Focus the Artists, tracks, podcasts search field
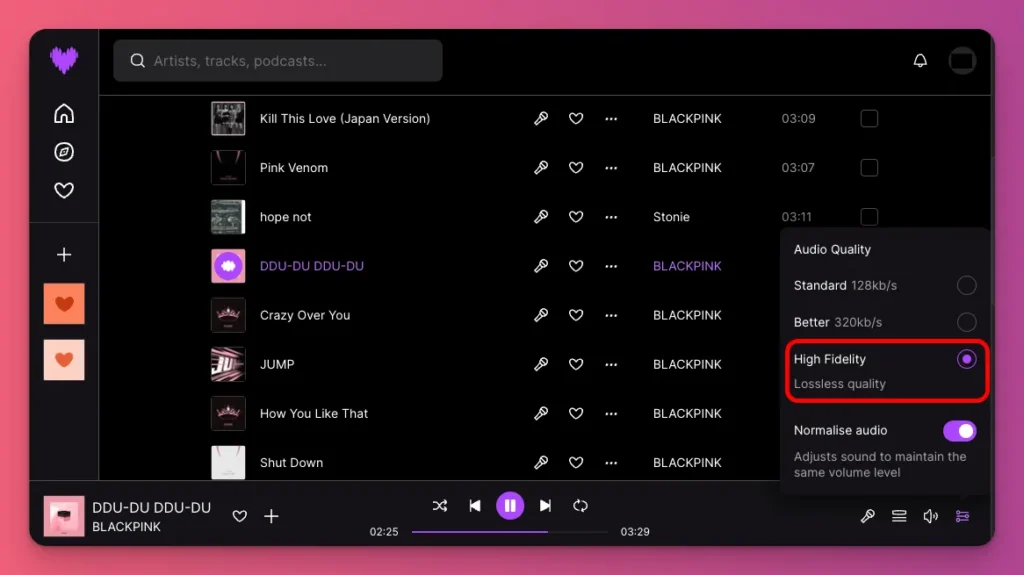The width and height of the screenshot is (1024, 575). [x=278, y=61]
